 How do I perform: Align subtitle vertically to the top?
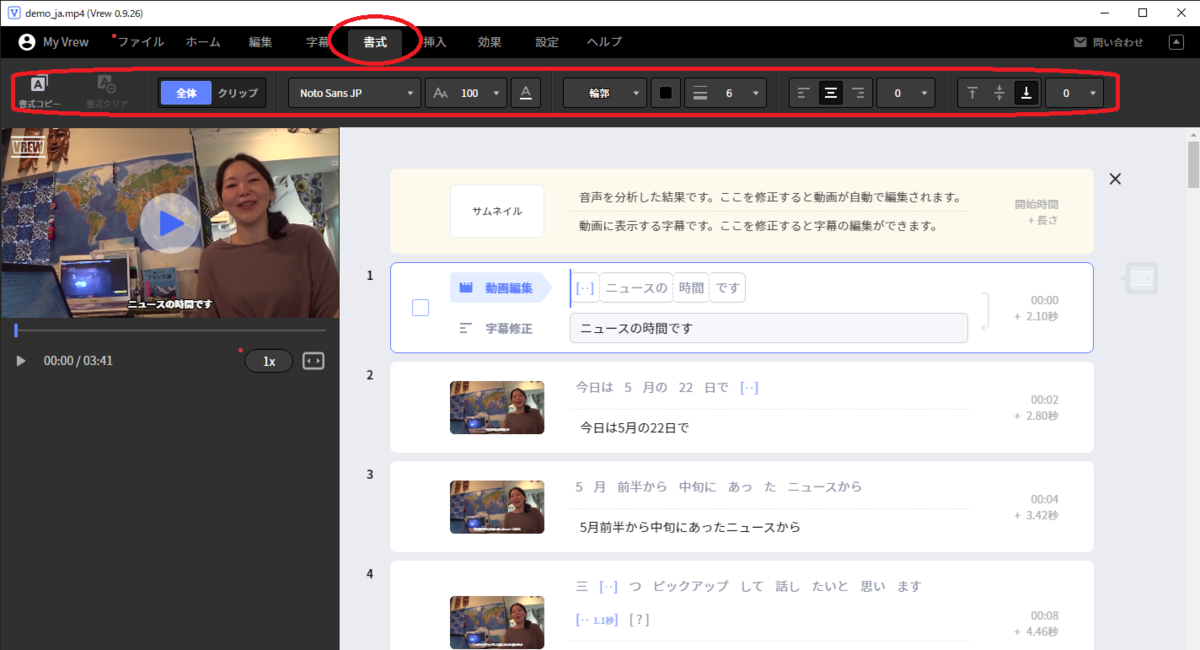coord(971,92)
